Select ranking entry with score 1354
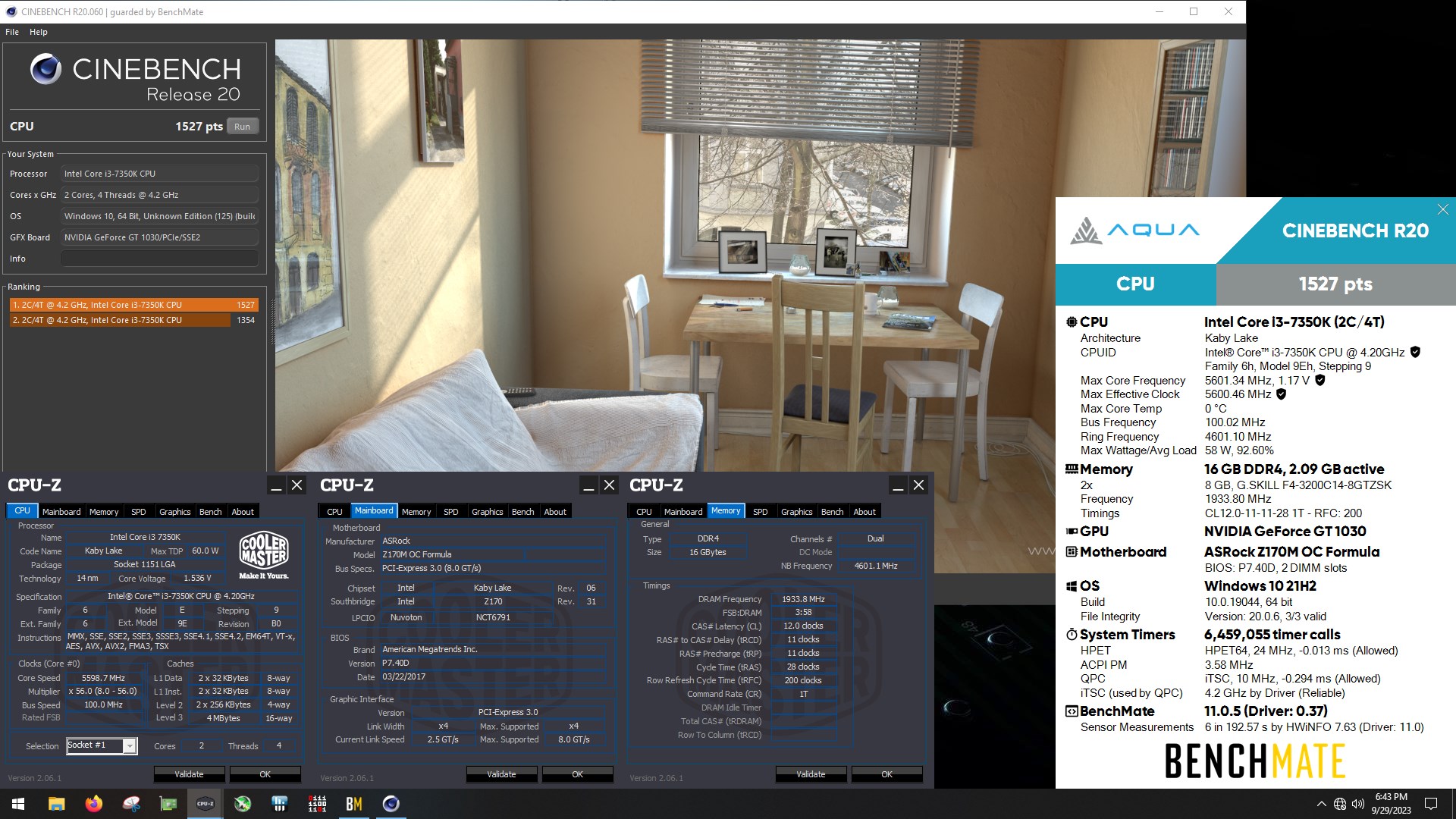Viewport: 1456px width, 819px height. [x=133, y=320]
